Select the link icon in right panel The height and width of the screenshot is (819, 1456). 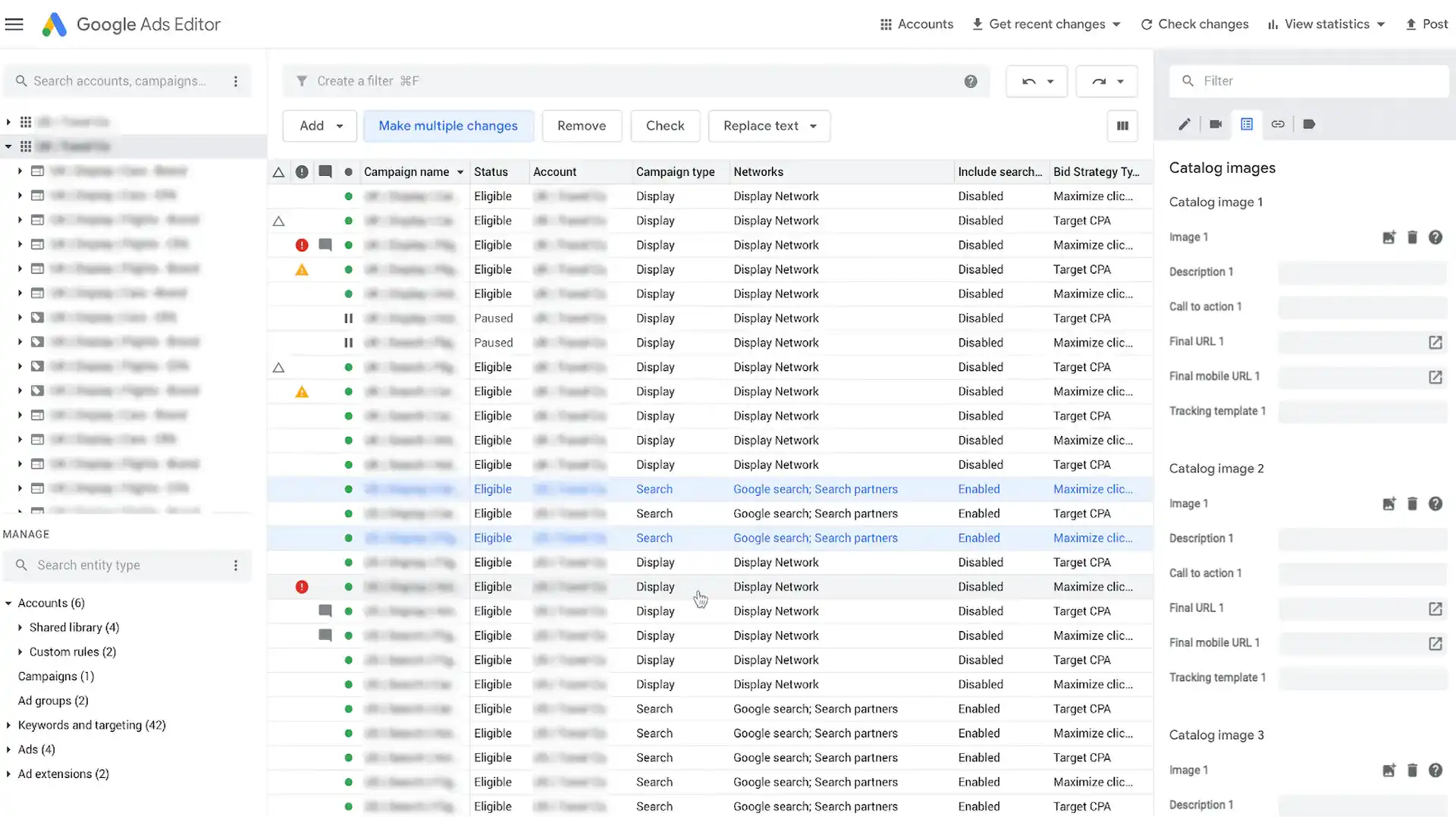pos(1278,124)
